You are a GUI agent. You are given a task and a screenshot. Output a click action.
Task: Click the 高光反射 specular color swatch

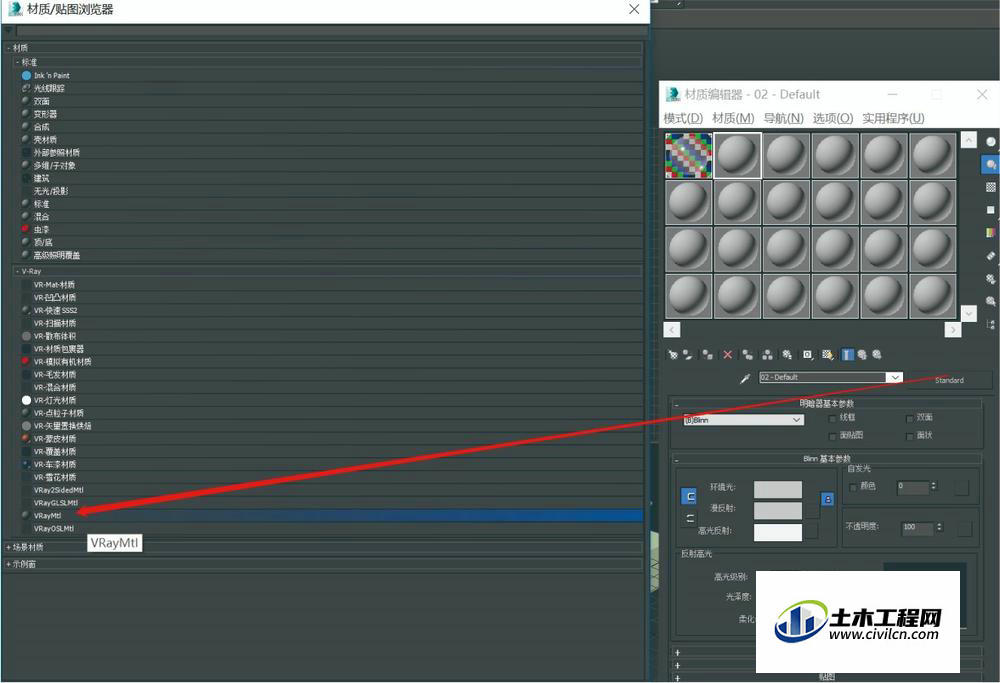777,532
